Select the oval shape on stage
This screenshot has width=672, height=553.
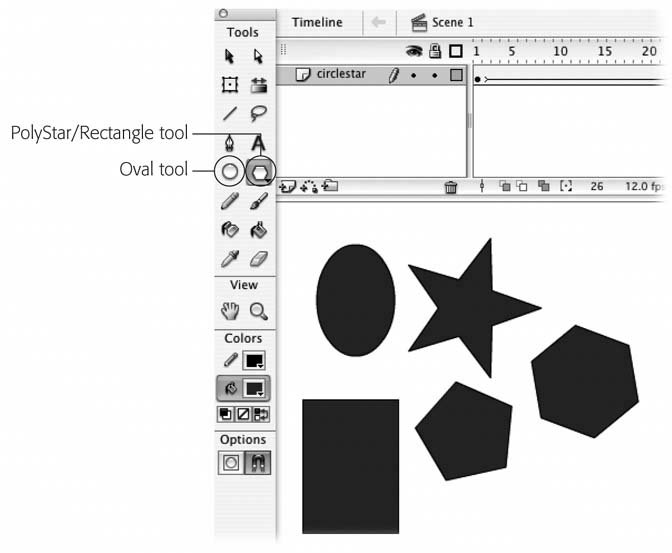355,300
